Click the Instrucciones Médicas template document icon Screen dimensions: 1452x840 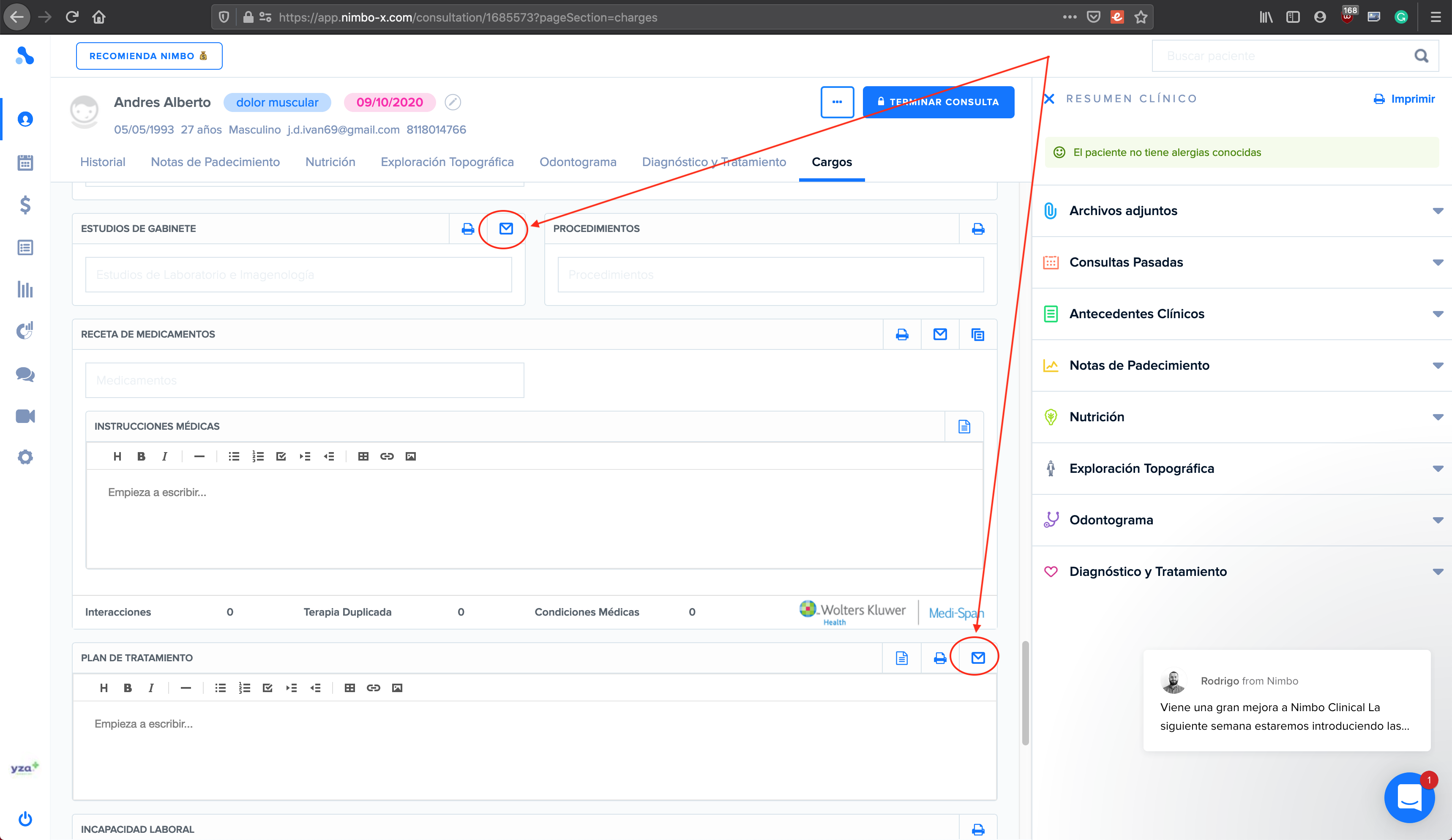tap(964, 427)
